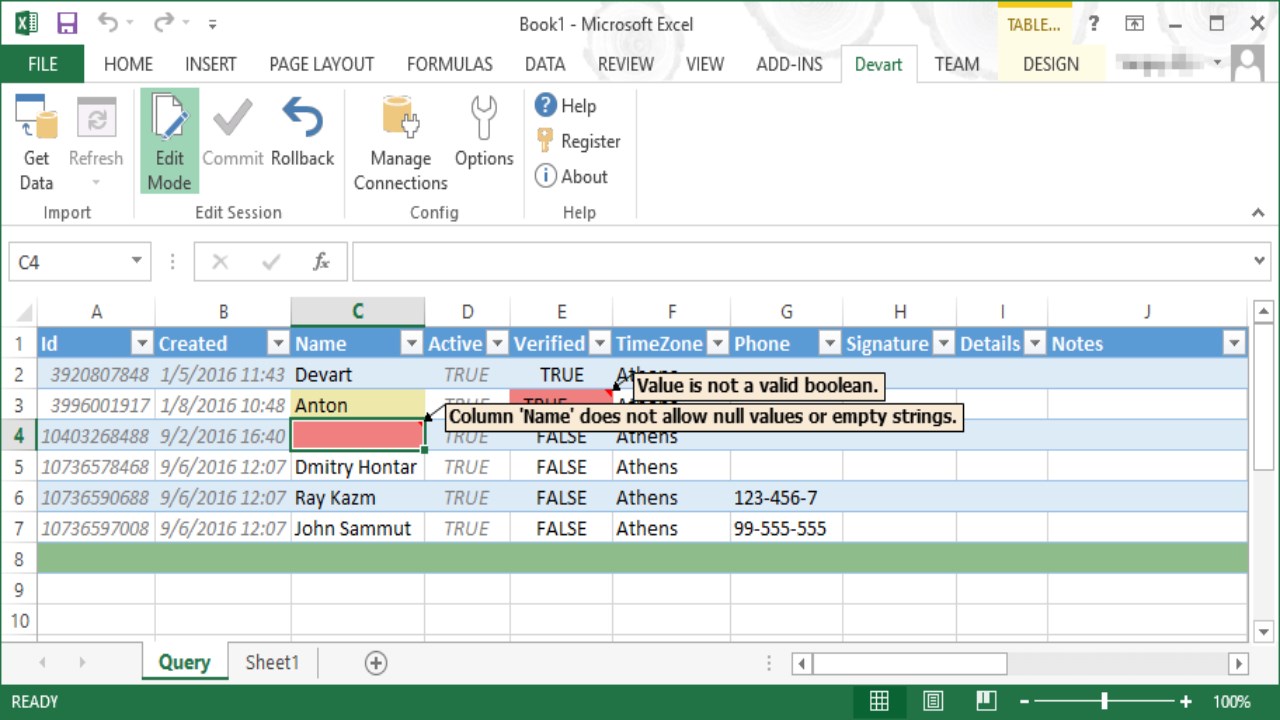Open Manage Connections
This screenshot has width=1280, height=720.
[400, 141]
